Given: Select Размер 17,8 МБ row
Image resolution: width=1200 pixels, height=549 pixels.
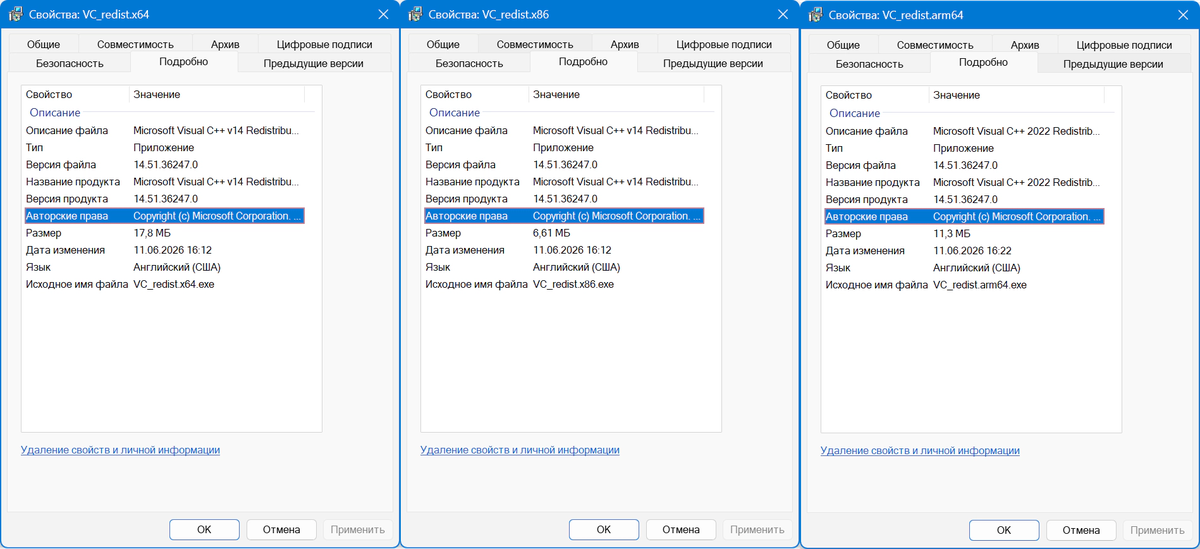Looking at the screenshot, I should pos(163,233).
